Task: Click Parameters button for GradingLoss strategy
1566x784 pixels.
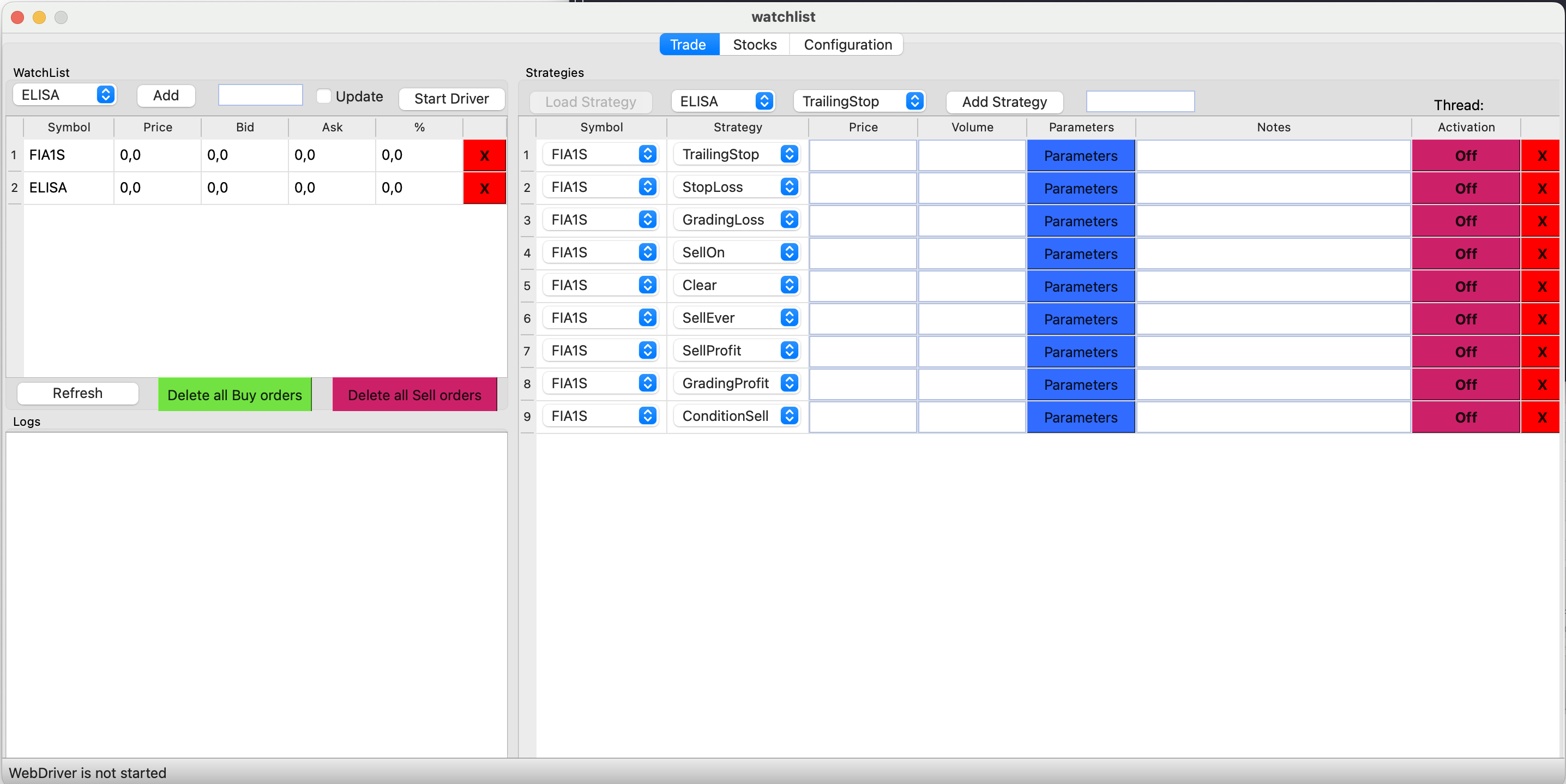Action: point(1080,220)
